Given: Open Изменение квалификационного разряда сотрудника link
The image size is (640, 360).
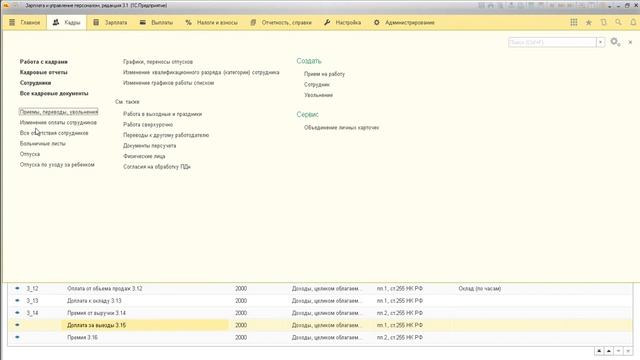Looking at the screenshot, I should click(x=201, y=72).
